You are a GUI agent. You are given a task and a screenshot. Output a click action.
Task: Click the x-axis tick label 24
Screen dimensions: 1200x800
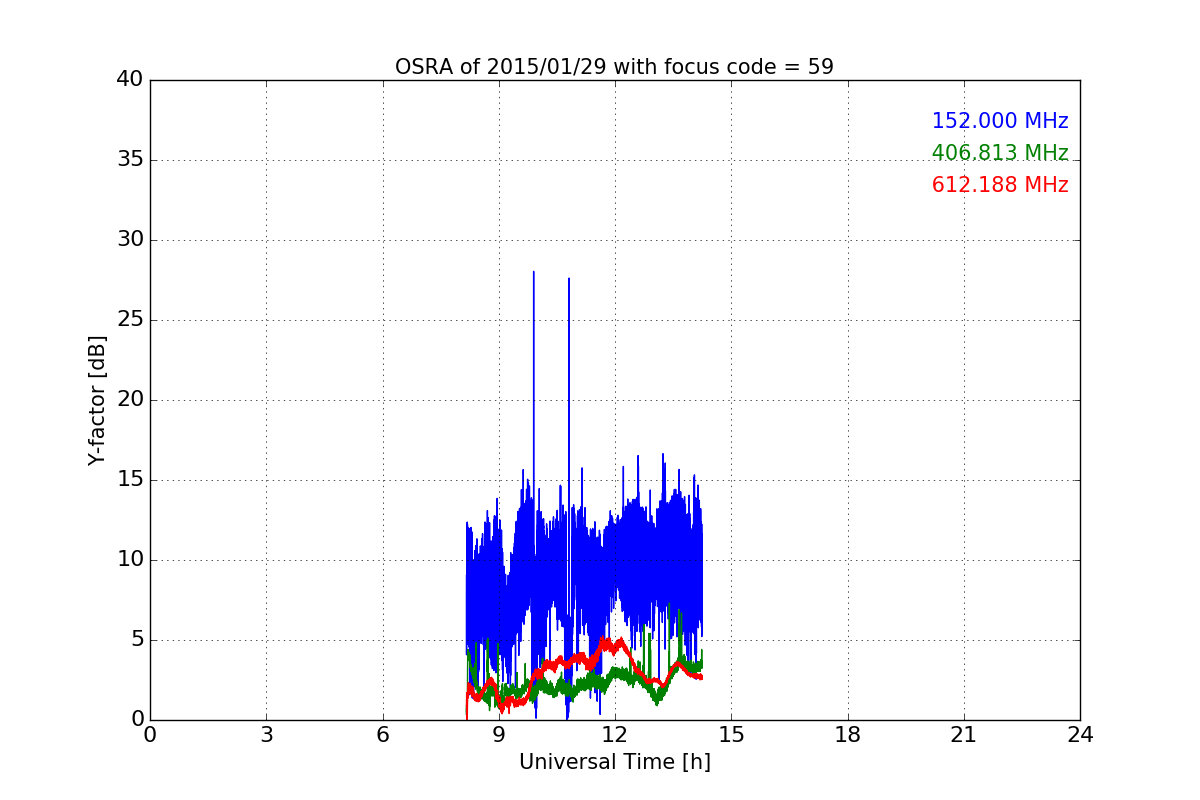click(1080, 735)
